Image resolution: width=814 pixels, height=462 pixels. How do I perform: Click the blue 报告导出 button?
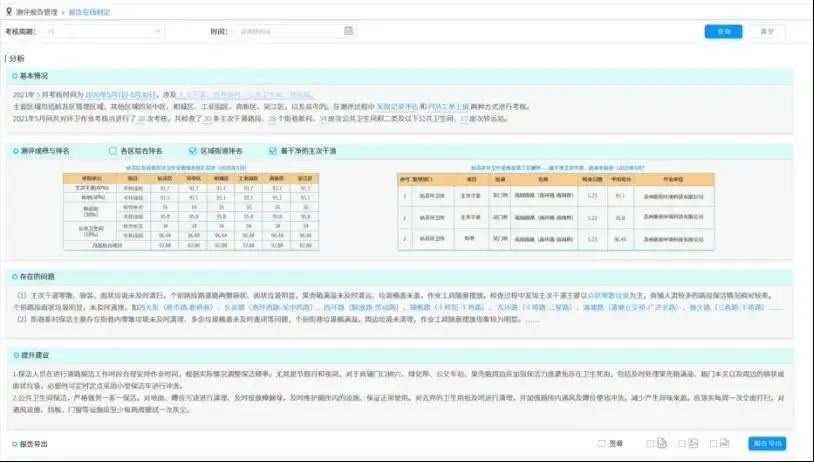click(768, 443)
